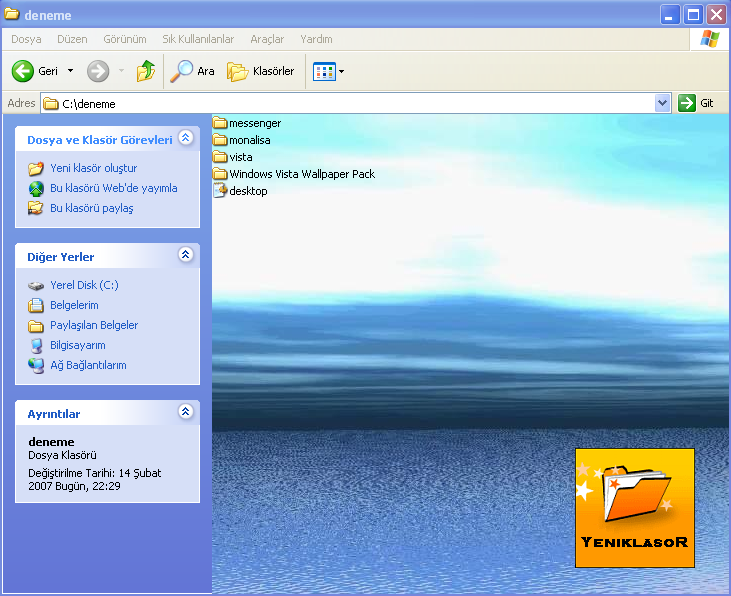Click the Yerel Disk (C:) drive icon
Viewport: 731px width, 596px height.
(36, 285)
